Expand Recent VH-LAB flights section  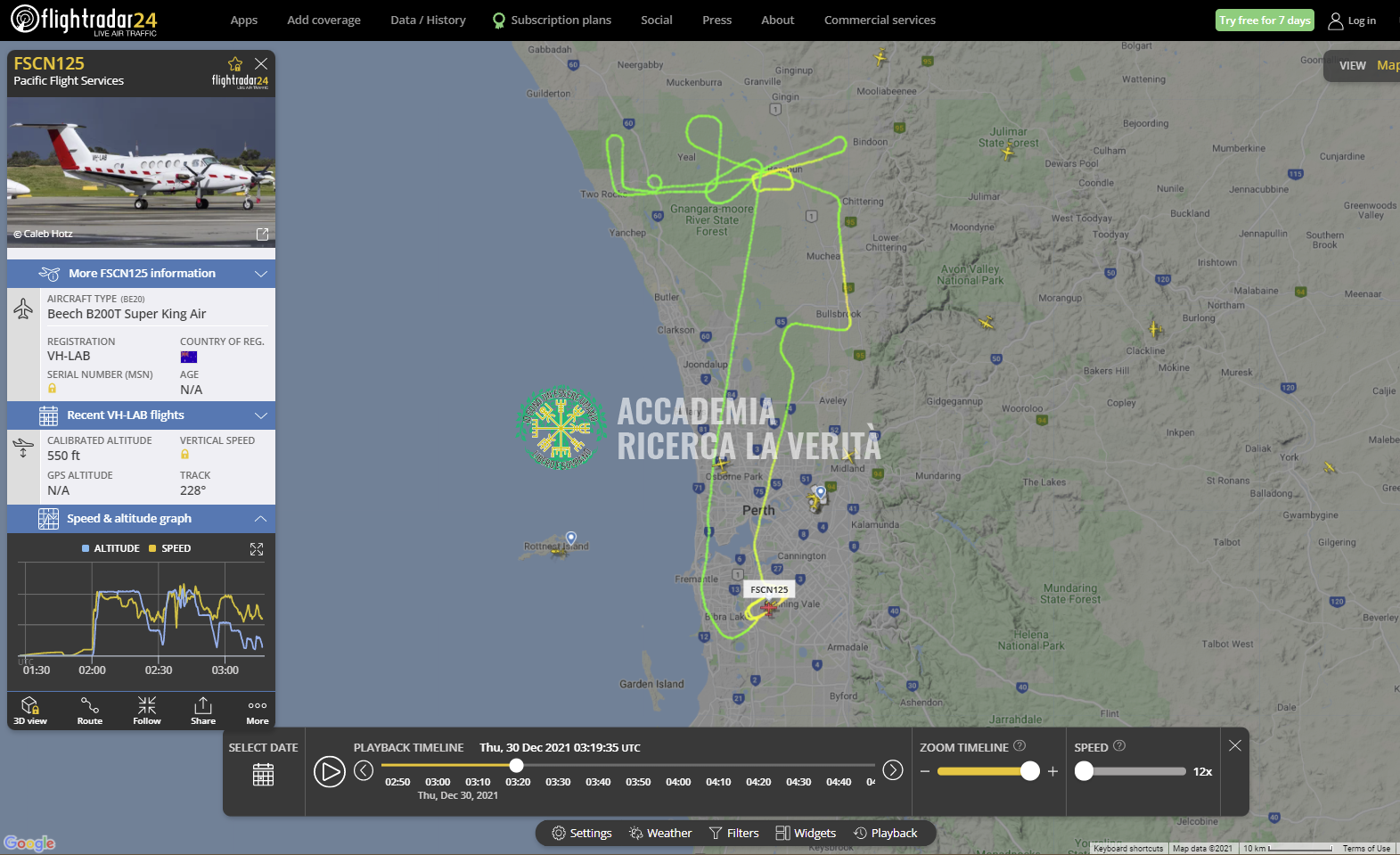tap(142, 415)
